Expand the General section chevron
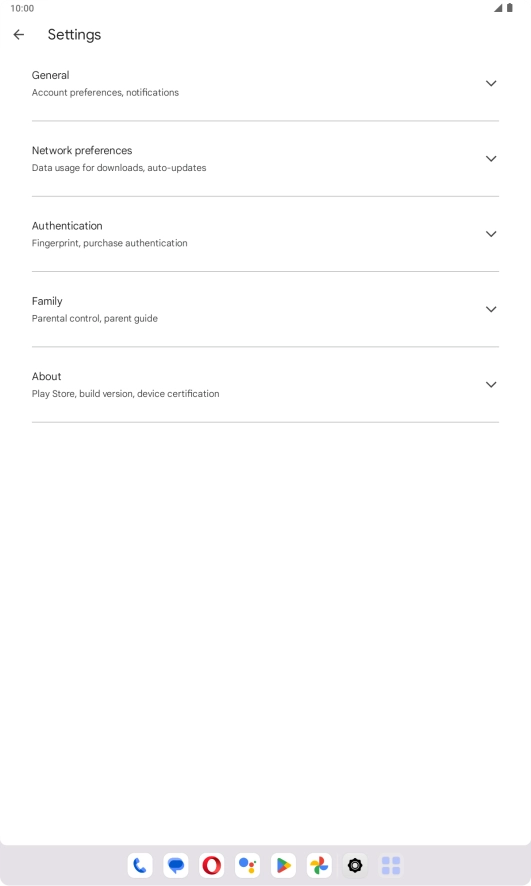 (x=491, y=83)
